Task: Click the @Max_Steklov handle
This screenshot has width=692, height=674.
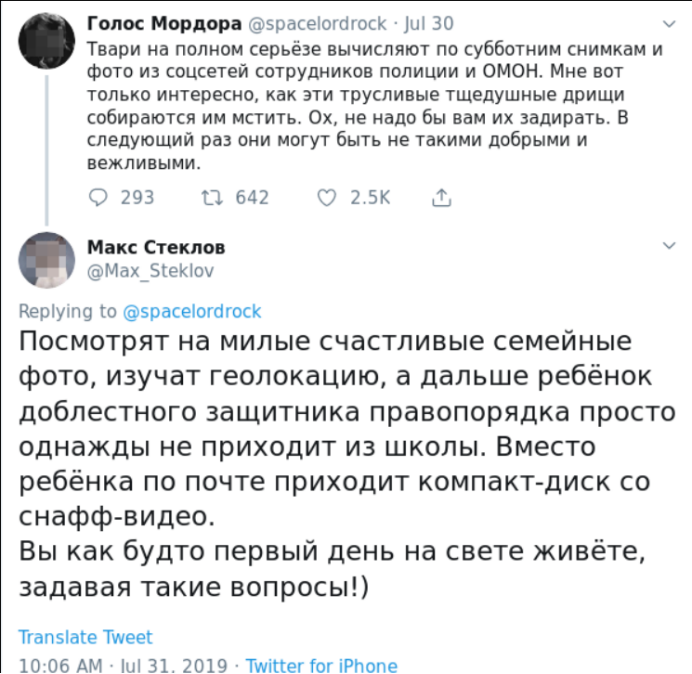Action: coord(152,270)
